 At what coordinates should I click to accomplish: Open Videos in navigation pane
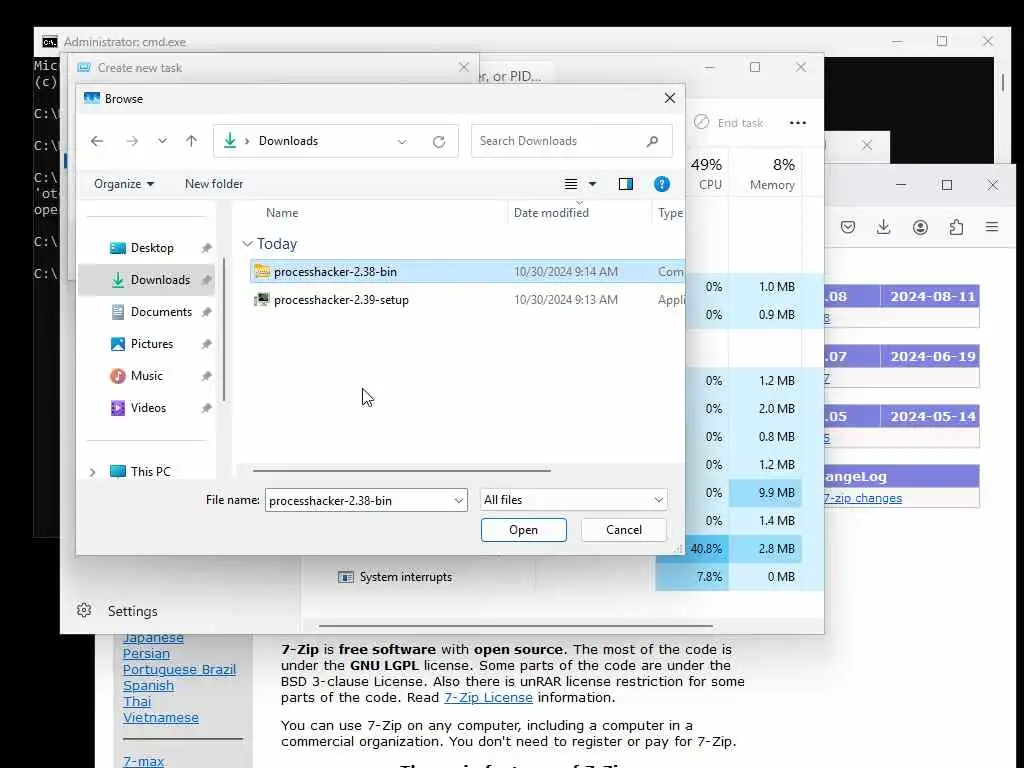pyautogui.click(x=148, y=408)
